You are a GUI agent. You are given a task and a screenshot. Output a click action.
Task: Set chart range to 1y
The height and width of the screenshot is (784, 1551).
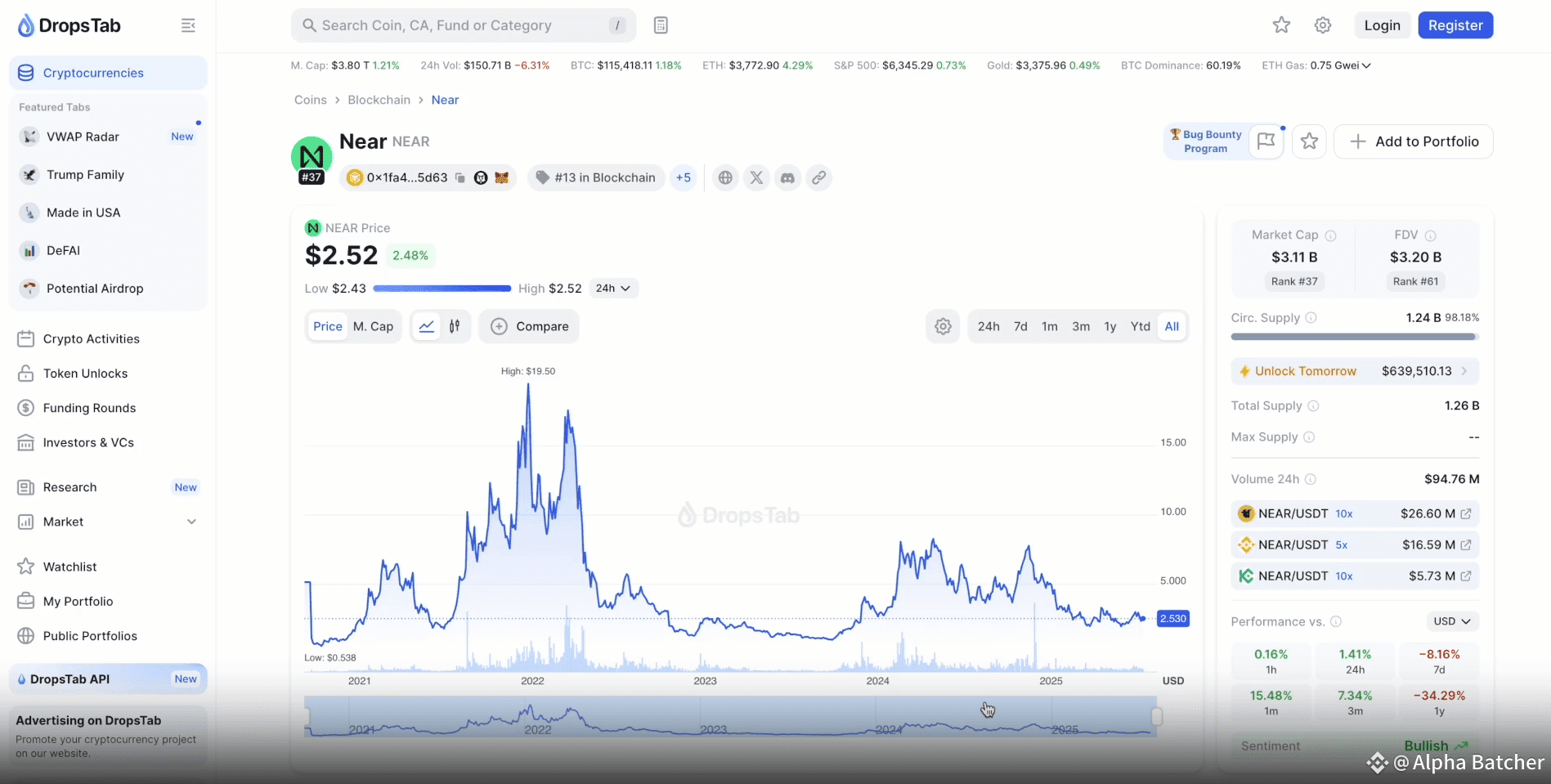coord(1110,326)
